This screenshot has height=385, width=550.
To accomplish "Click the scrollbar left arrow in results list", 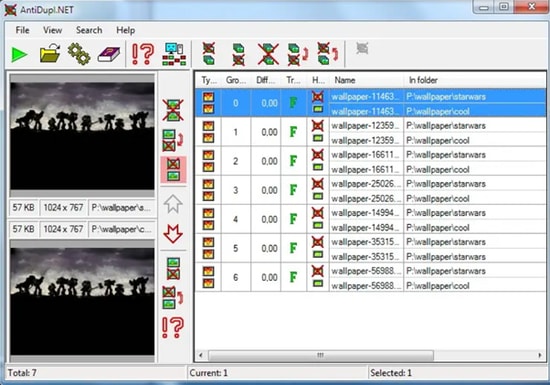I will point(201,356).
